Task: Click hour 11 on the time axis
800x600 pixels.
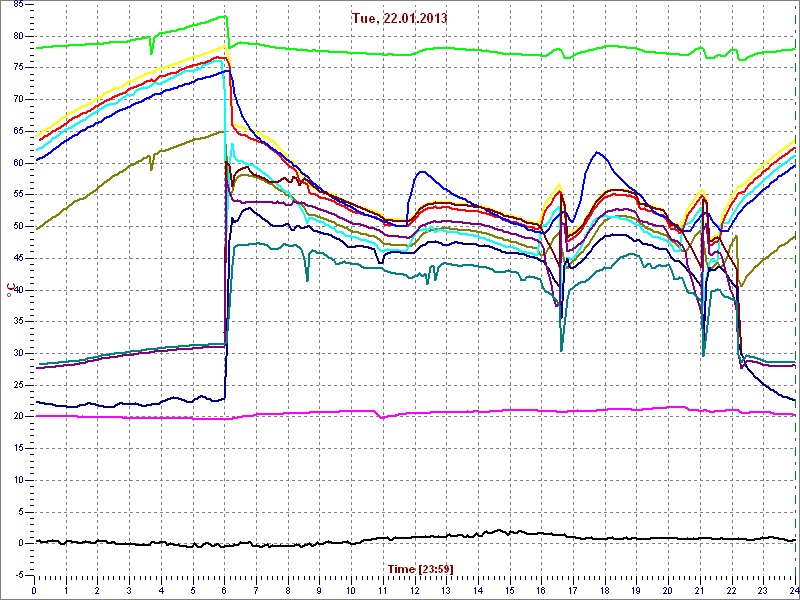Action: (x=383, y=591)
